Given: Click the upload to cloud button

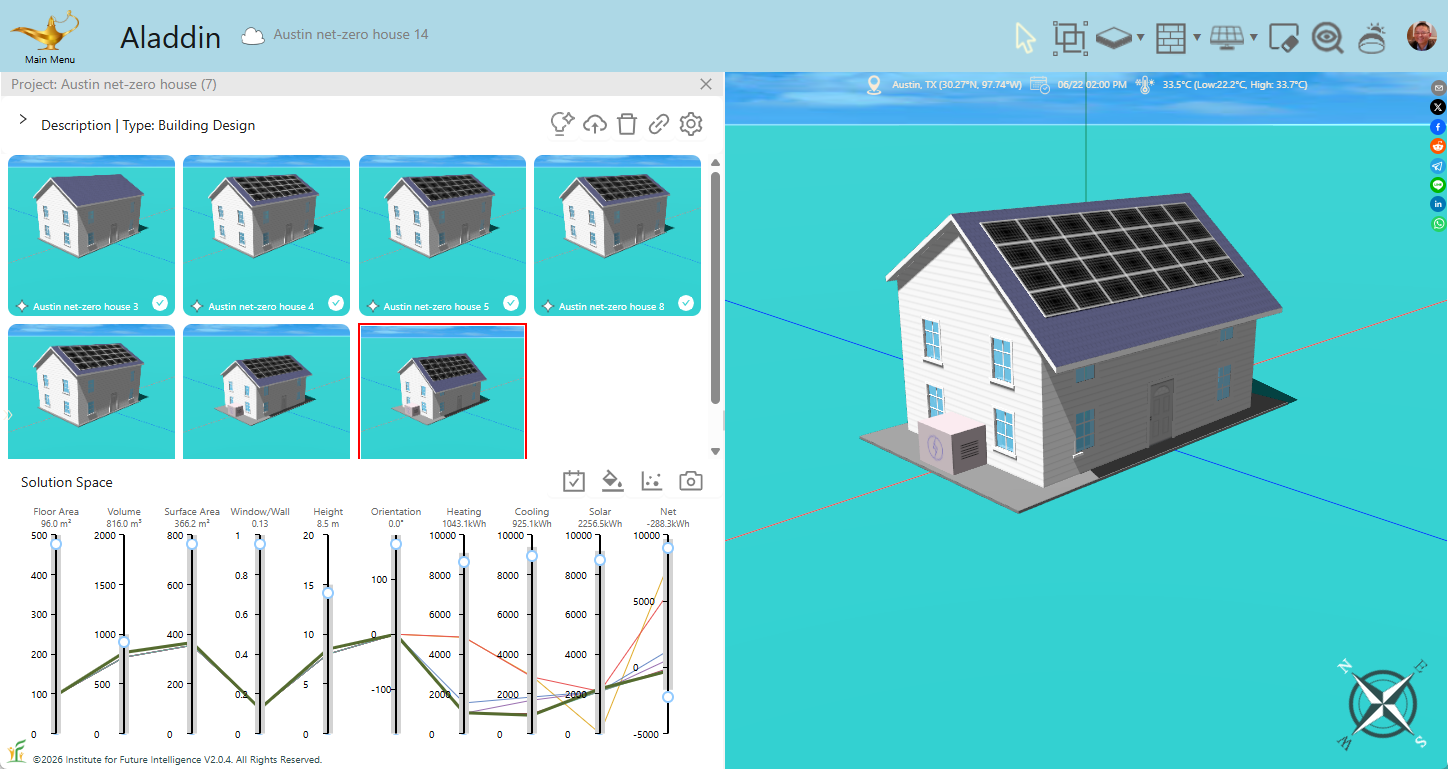Looking at the screenshot, I should (595, 124).
